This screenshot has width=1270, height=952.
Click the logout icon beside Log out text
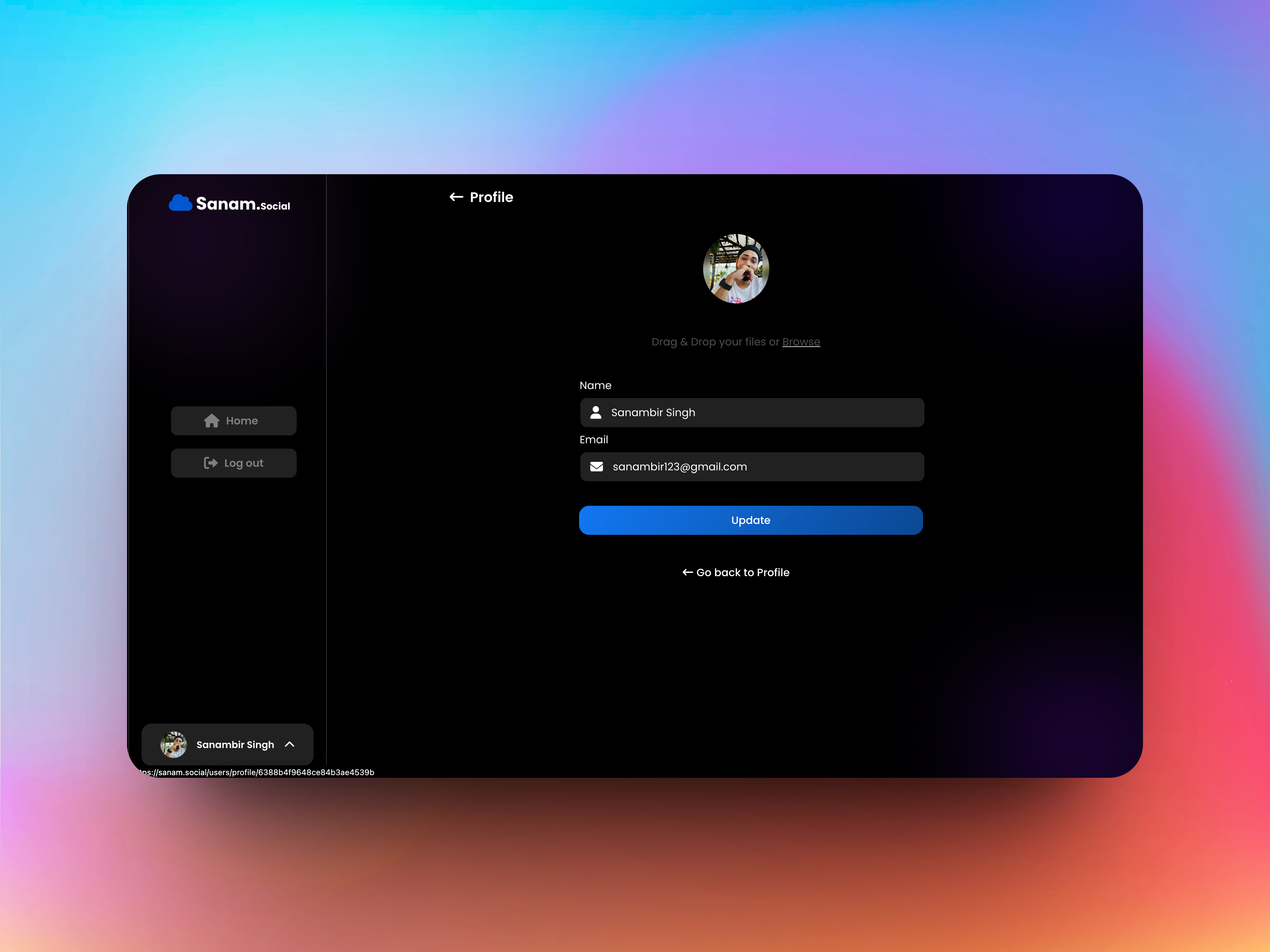(x=211, y=462)
